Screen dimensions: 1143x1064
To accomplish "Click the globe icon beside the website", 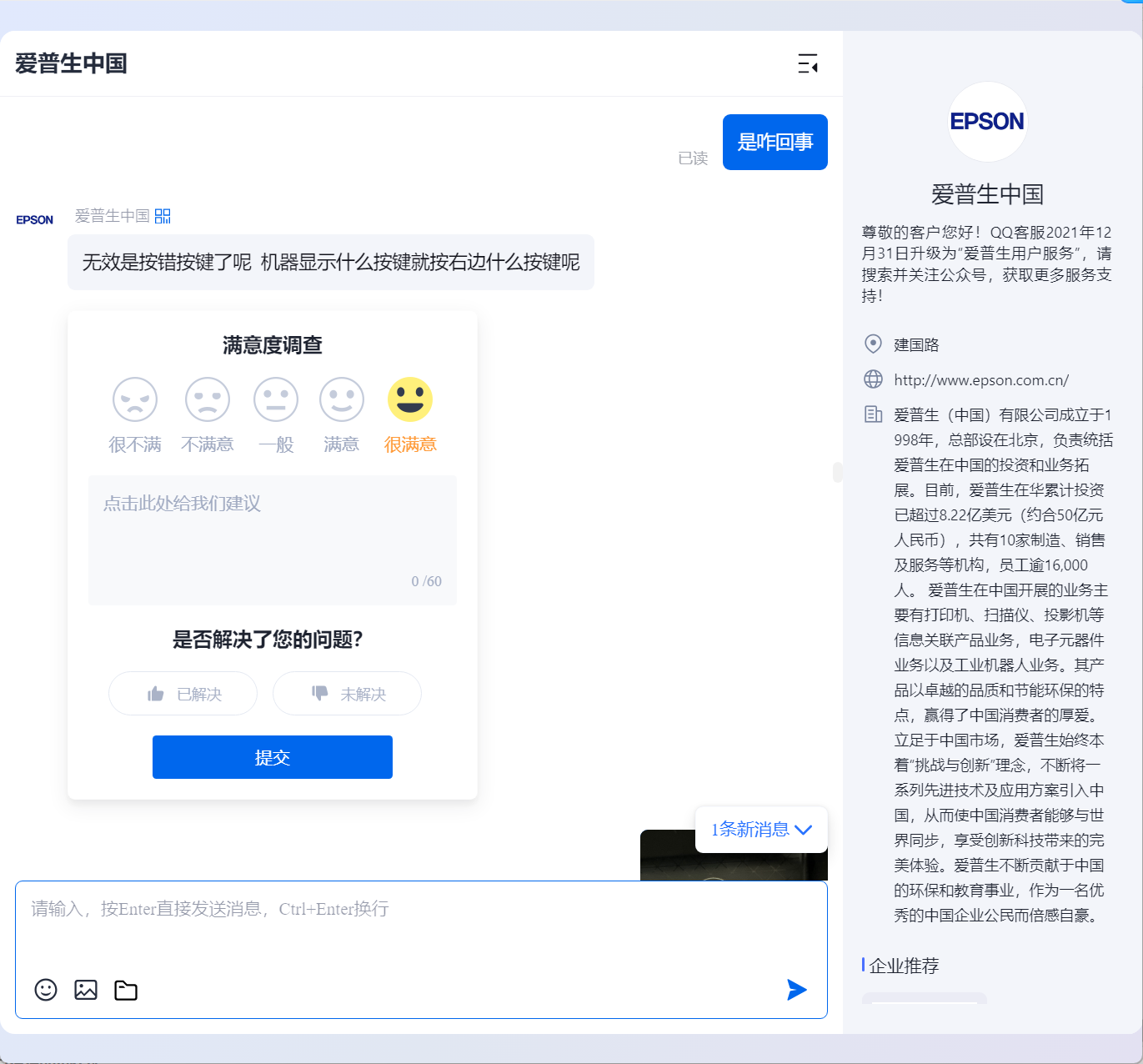I will pyautogui.click(x=873, y=379).
